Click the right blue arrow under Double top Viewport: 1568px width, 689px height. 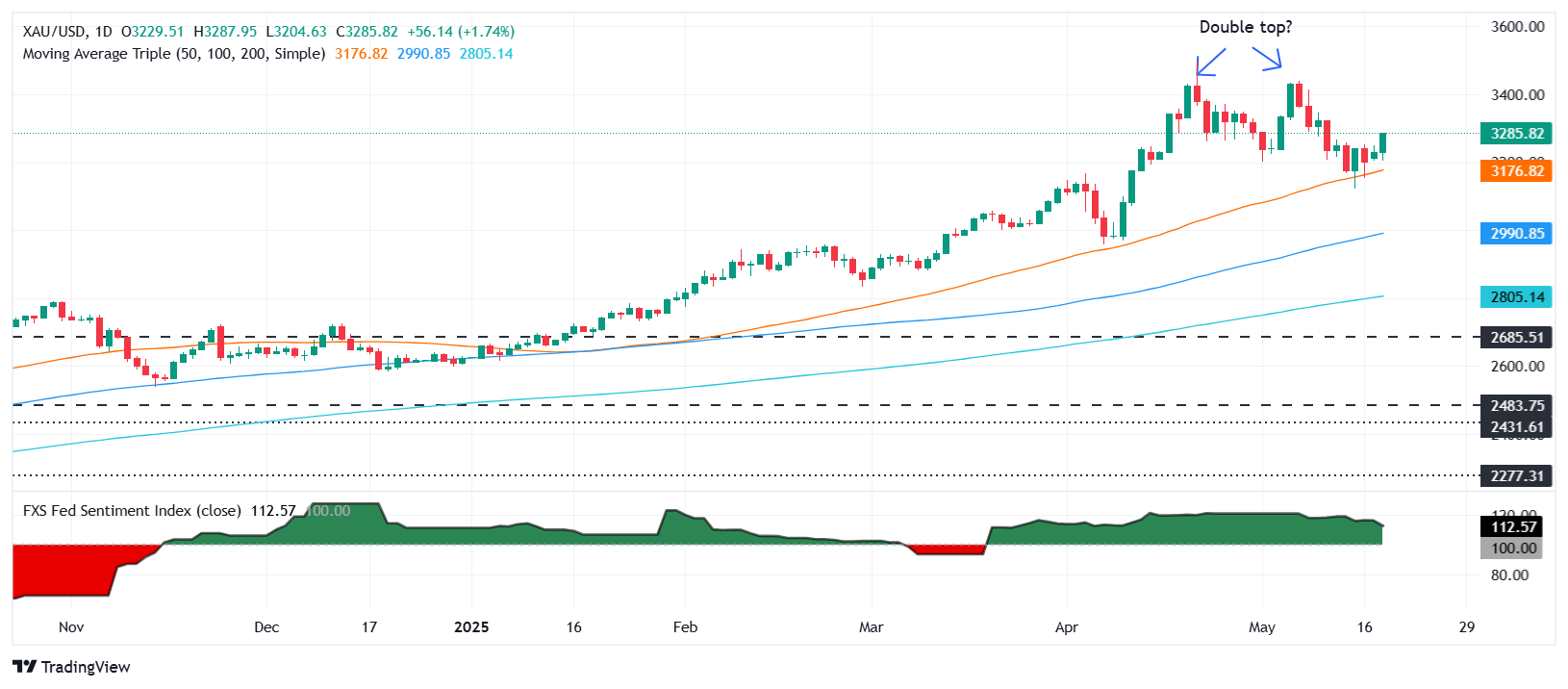1268,59
